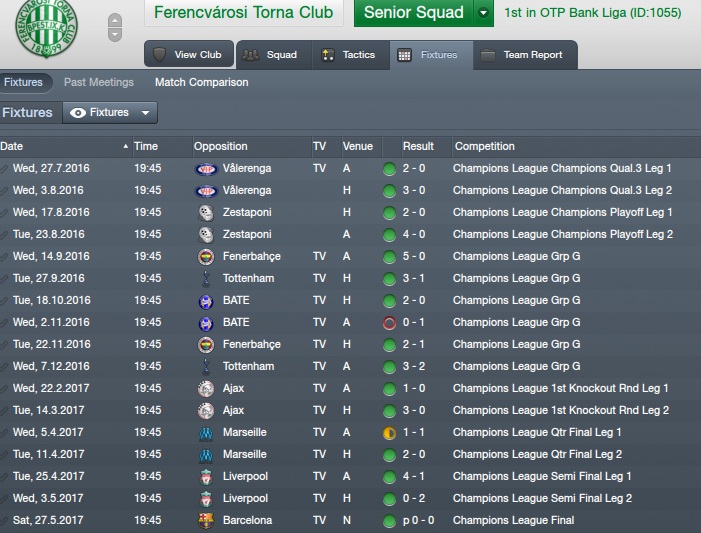Click the Fenerbahçe badge for the 14.9.2016 match
The width and height of the screenshot is (701, 533).
[x=206, y=257]
